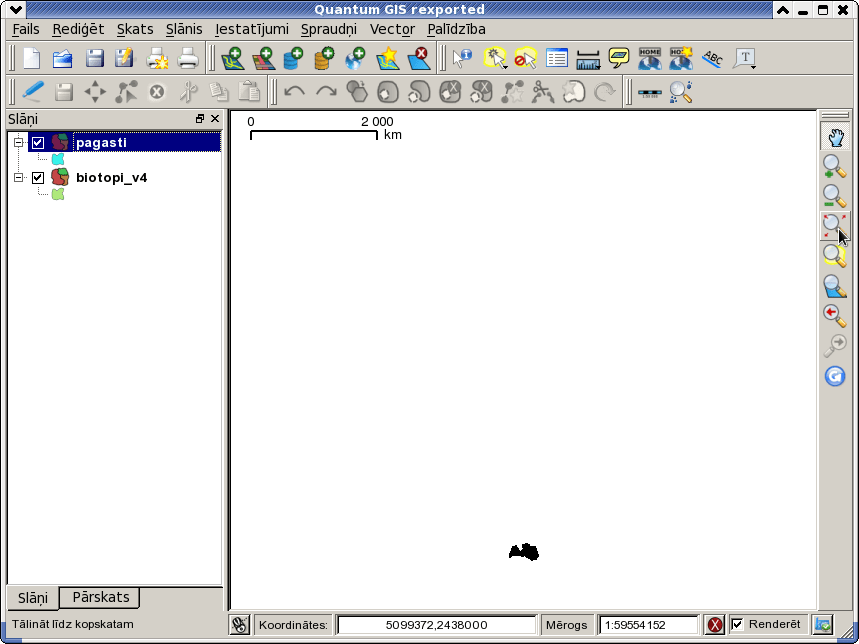Create a new project
Screen dimensions: 859x644
point(32,58)
